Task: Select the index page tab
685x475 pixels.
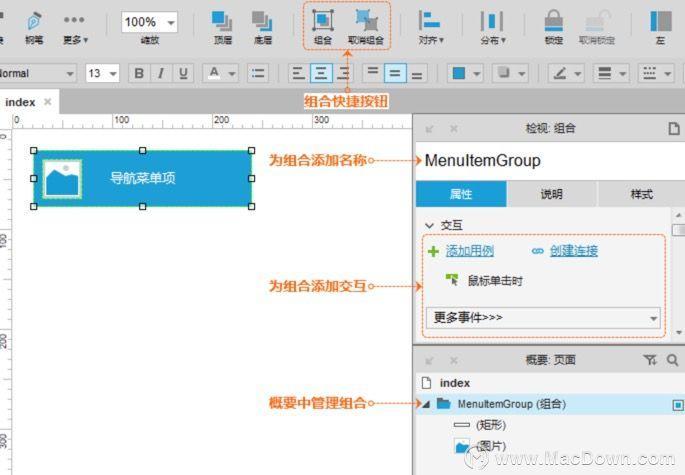Action: [x=20, y=102]
